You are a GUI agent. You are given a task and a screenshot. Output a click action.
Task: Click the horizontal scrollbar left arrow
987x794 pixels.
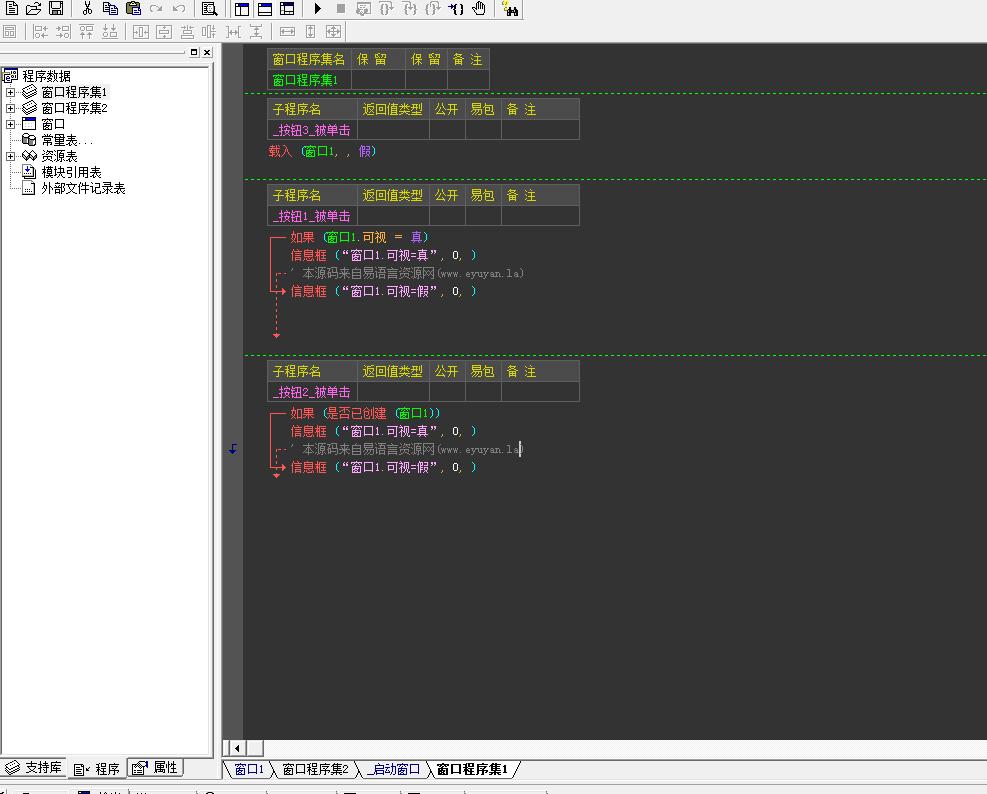click(237, 749)
